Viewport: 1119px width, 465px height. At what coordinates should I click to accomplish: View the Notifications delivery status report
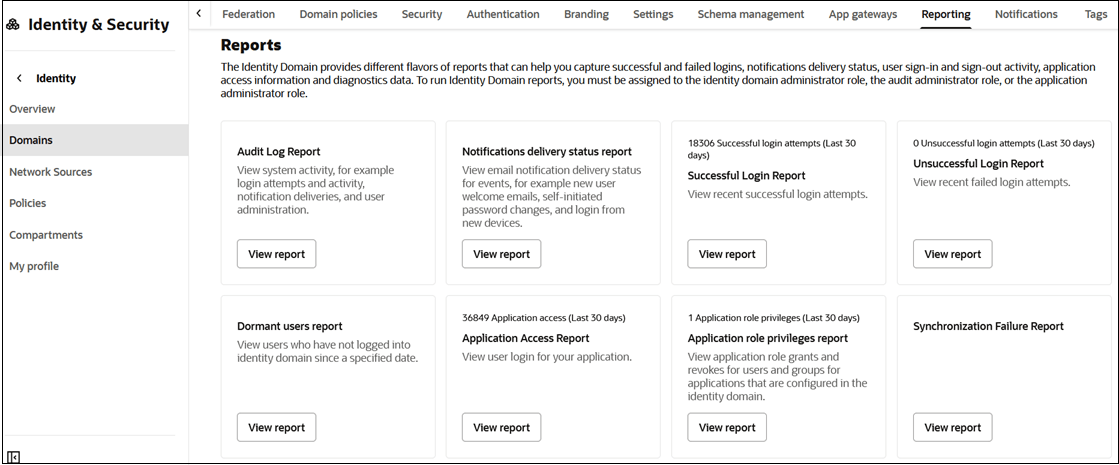pos(501,254)
